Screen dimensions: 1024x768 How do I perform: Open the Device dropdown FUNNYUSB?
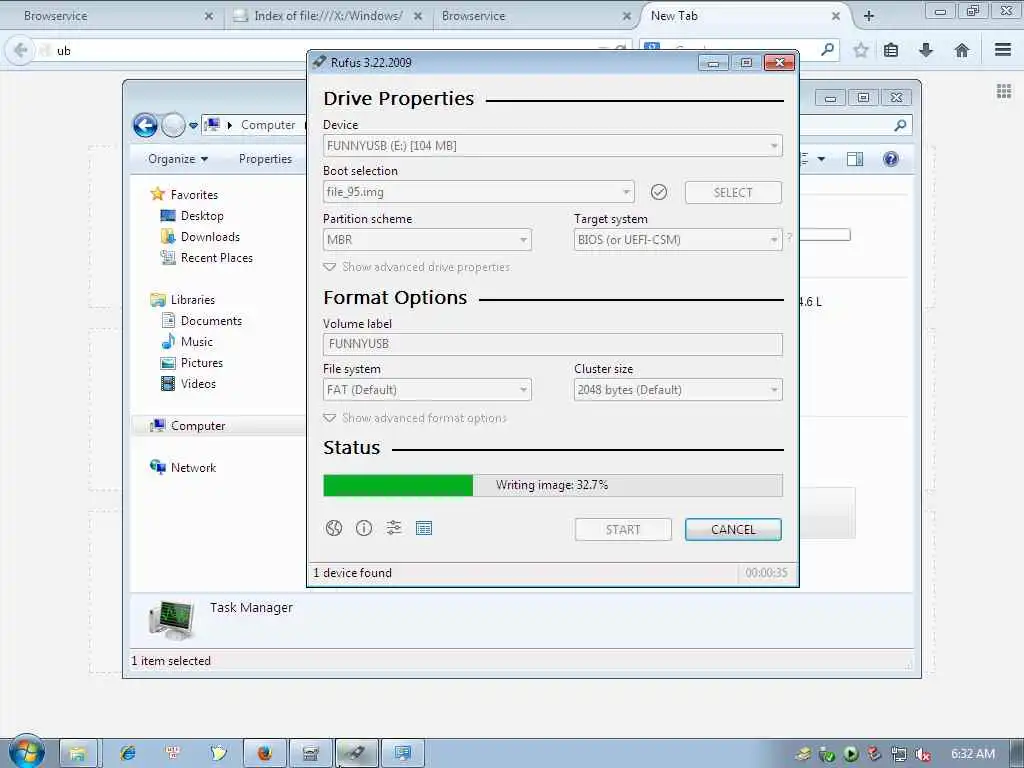pos(552,146)
